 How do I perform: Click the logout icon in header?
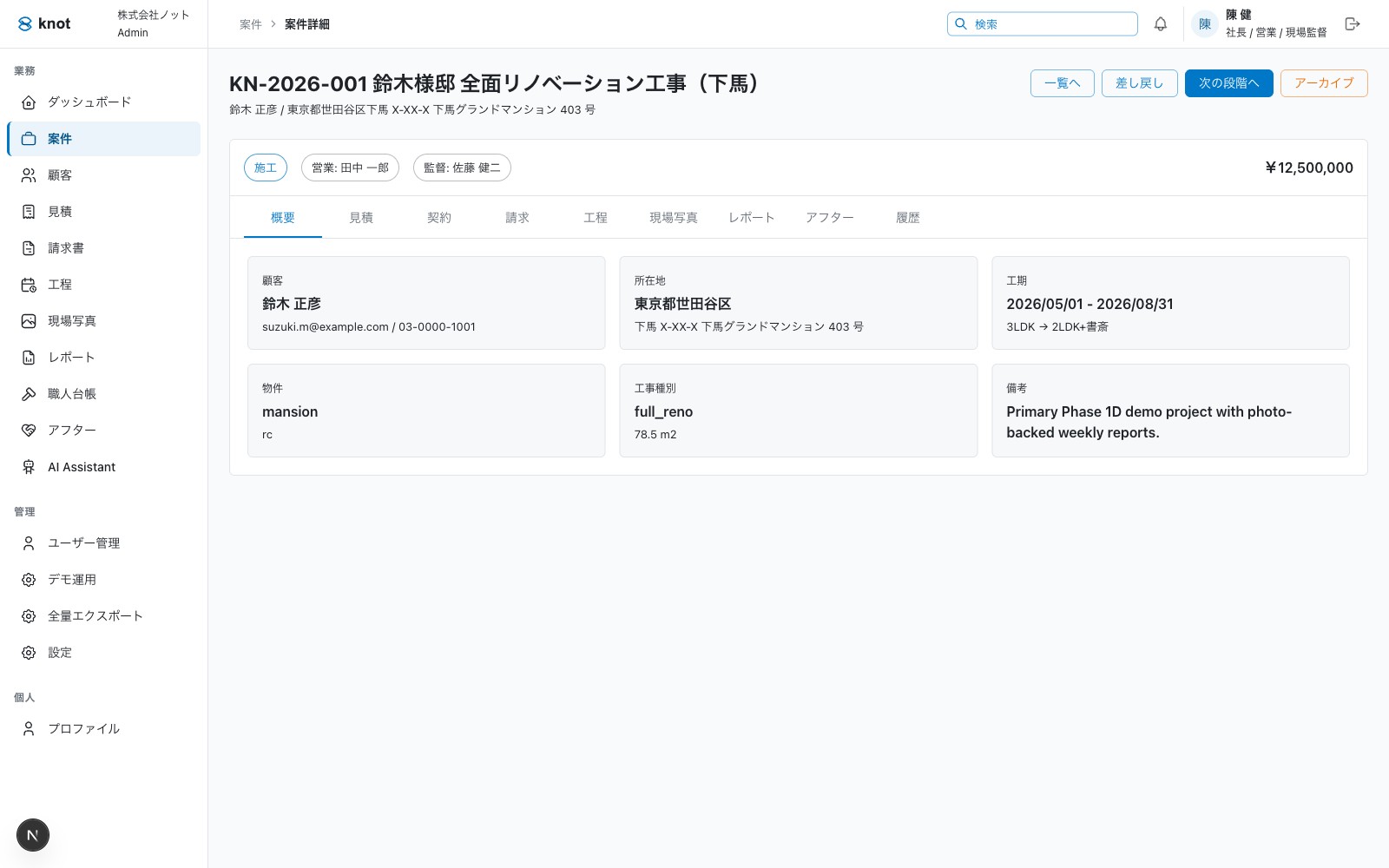tap(1353, 24)
